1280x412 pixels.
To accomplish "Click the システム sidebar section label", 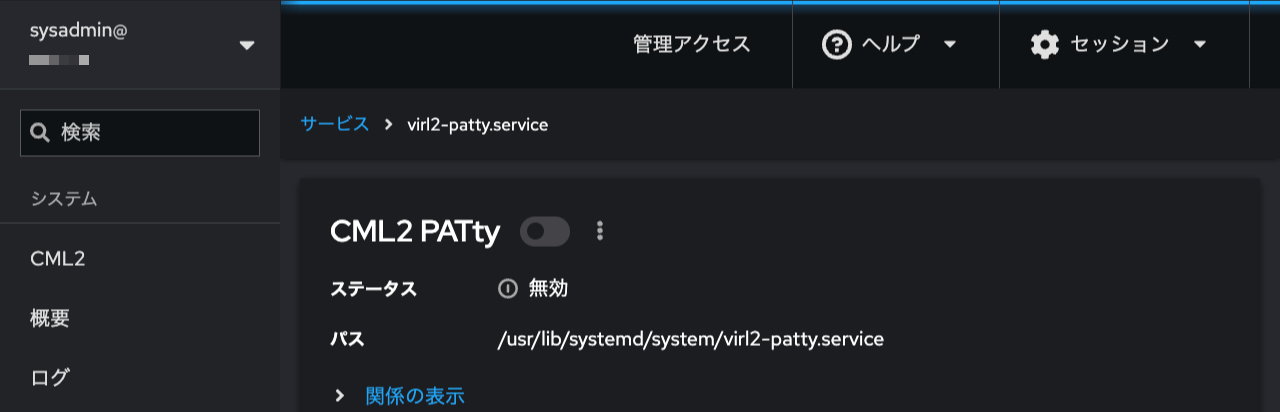I will click(64, 199).
